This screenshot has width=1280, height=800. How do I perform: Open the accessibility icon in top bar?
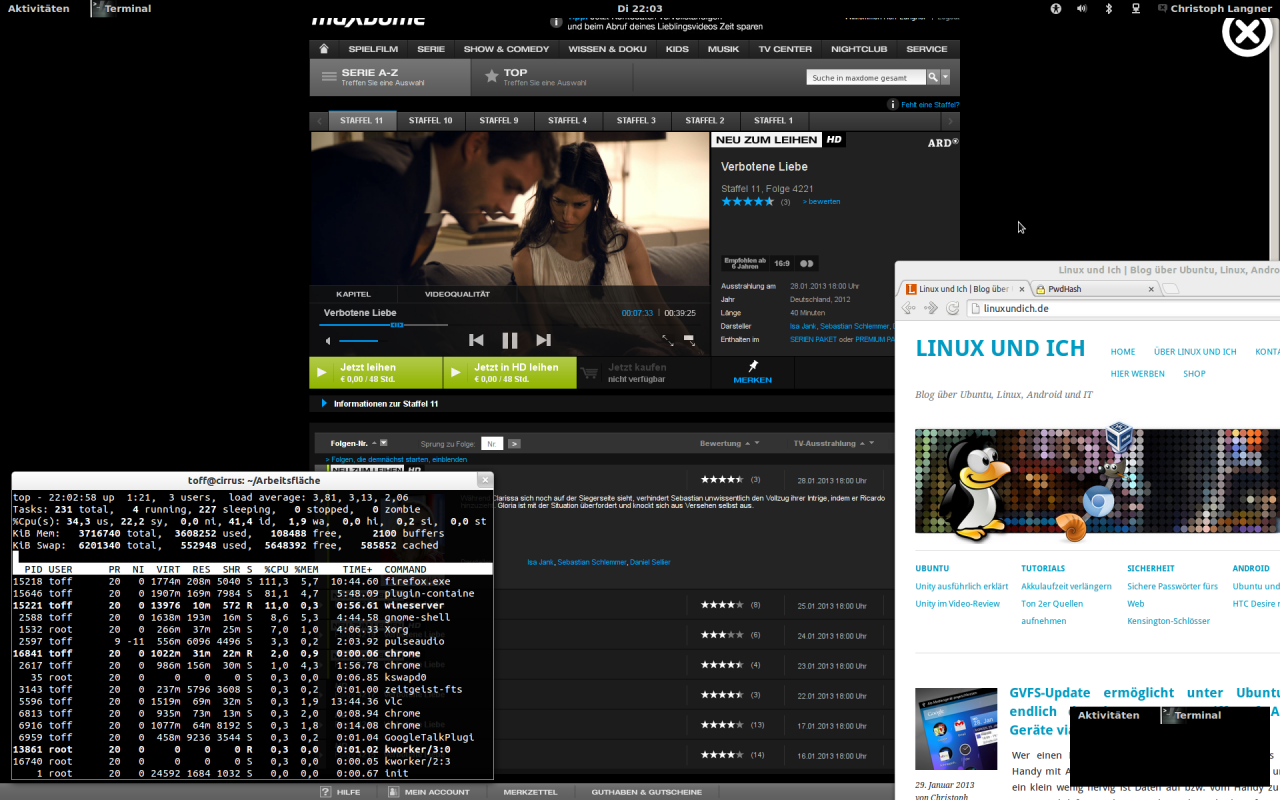pyautogui.click(x=1056, y=8)
